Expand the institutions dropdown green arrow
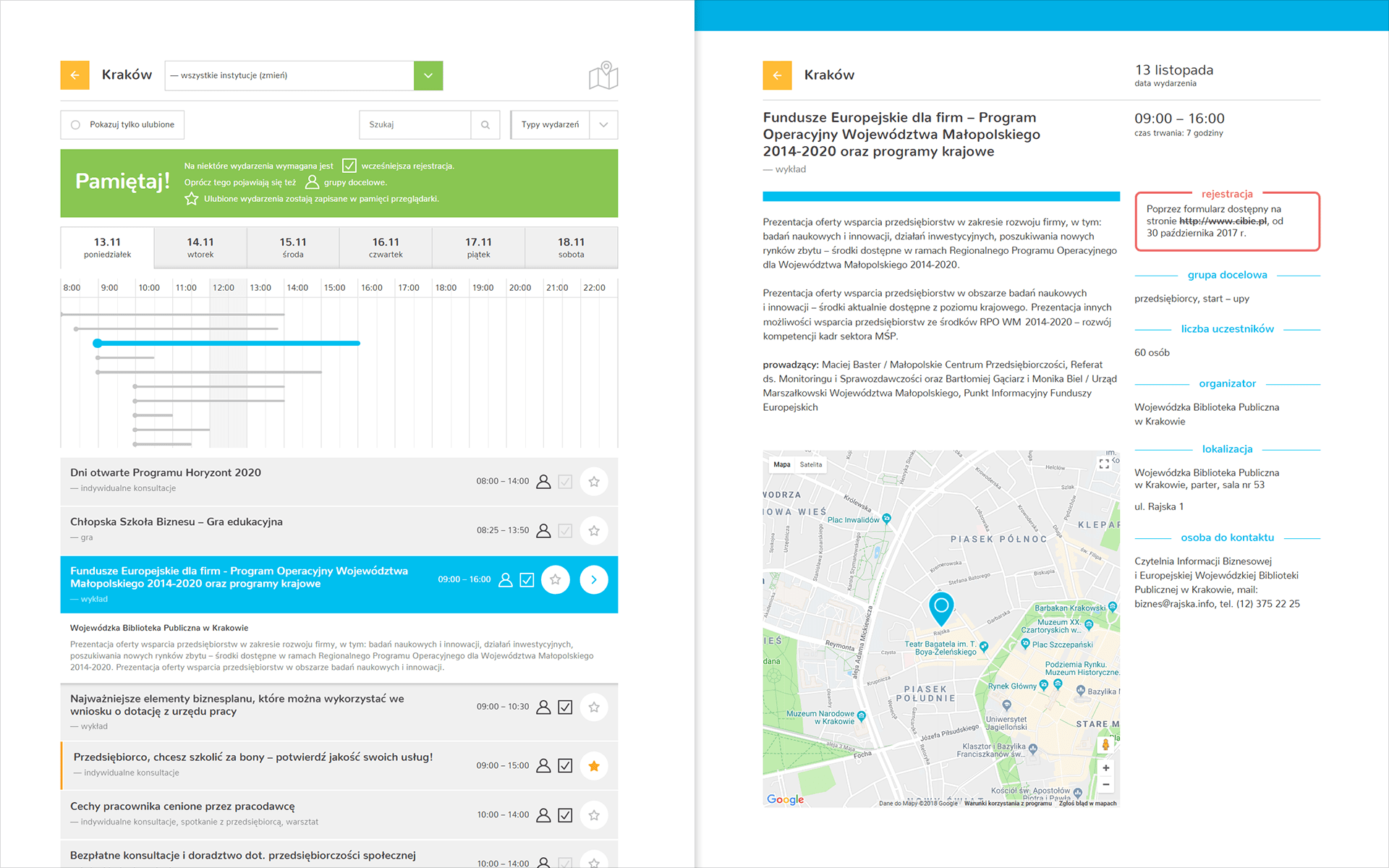Viewport: 1389px width, 868px height. [428, 75]
